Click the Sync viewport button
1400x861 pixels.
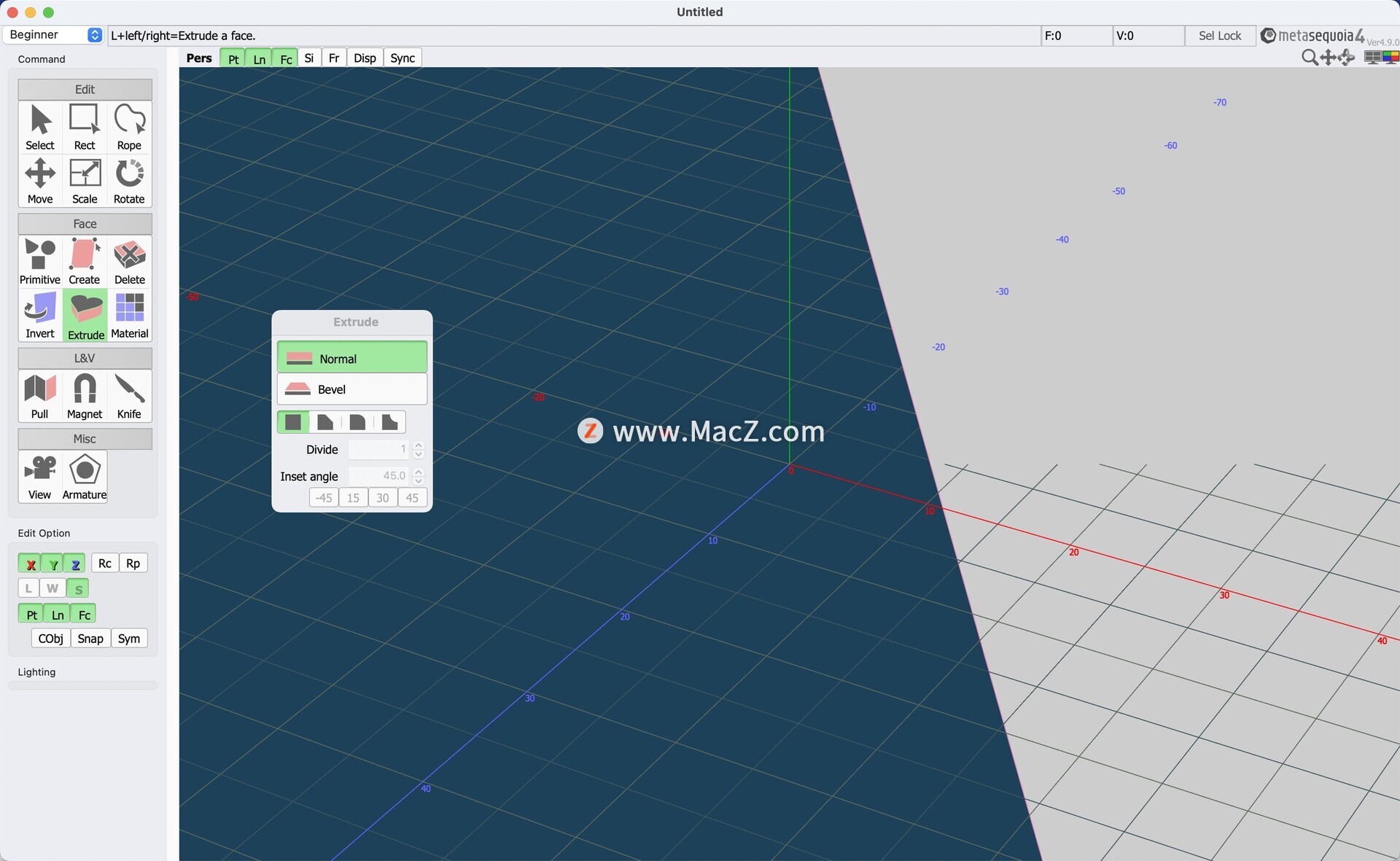tap(402, 58)
